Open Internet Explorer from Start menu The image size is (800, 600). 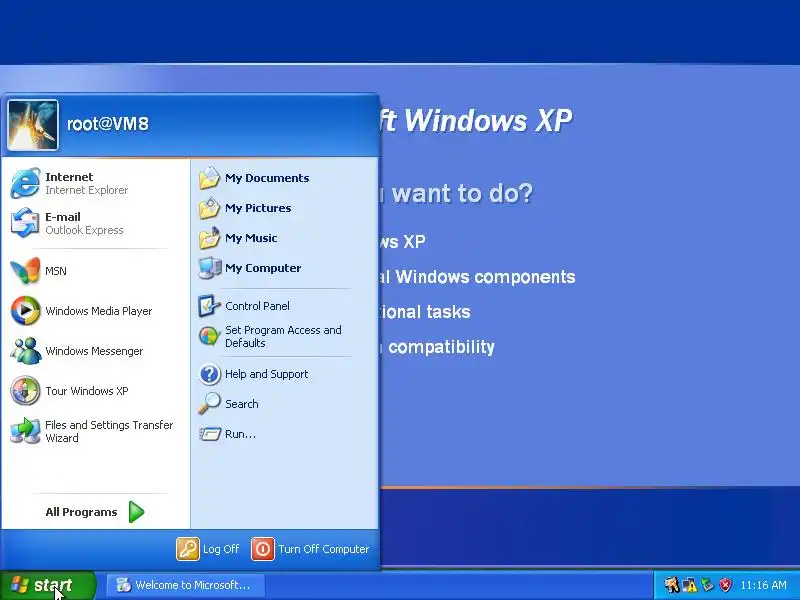click(x=25, y=183)
